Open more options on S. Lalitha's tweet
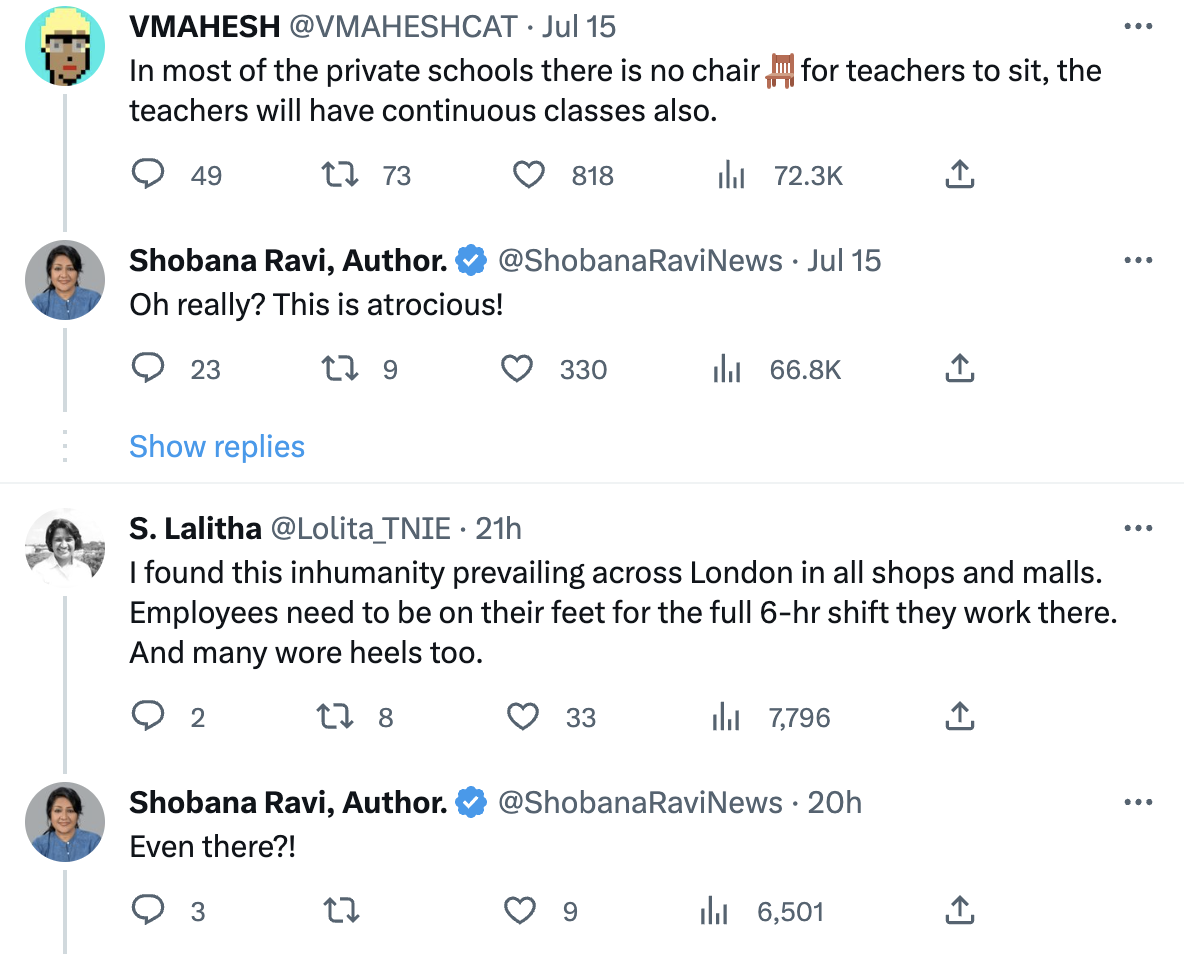 tap(1138, 527)
